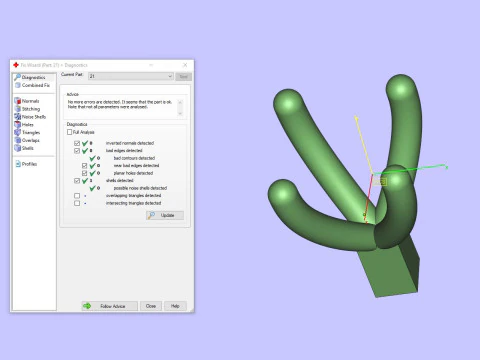Viewport: 480px width, 360px height.
Task: Enable the Full Analysis checkbox
Action: (x=69, y=132)
